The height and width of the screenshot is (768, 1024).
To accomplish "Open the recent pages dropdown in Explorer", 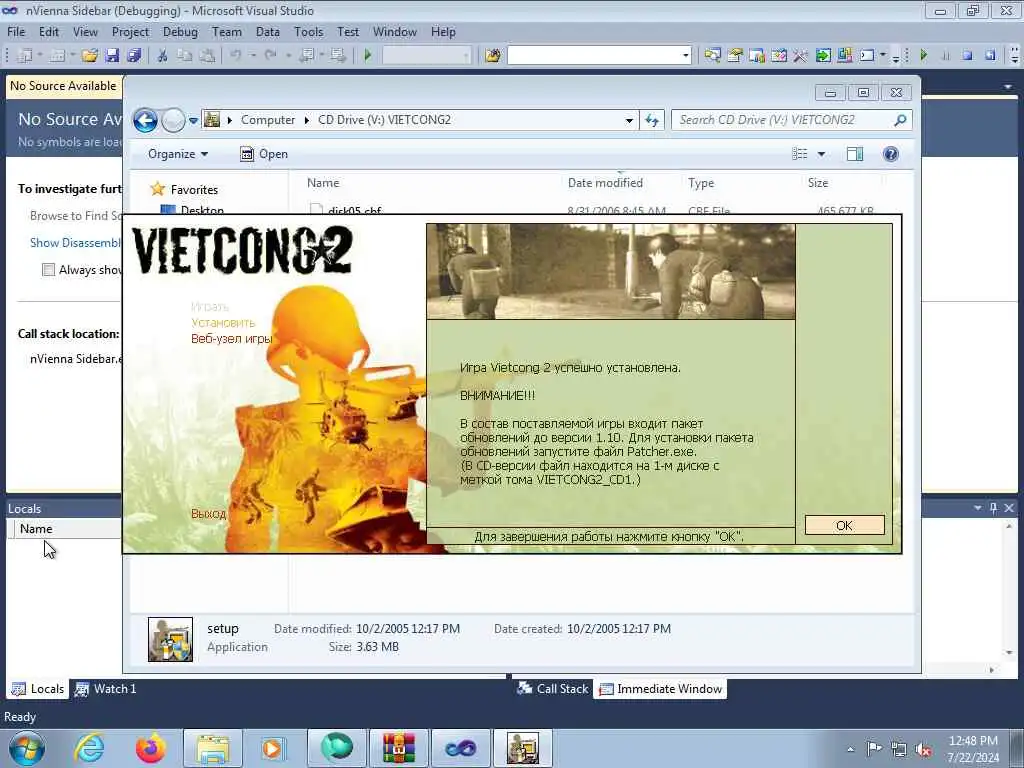I will pos(193,121).
